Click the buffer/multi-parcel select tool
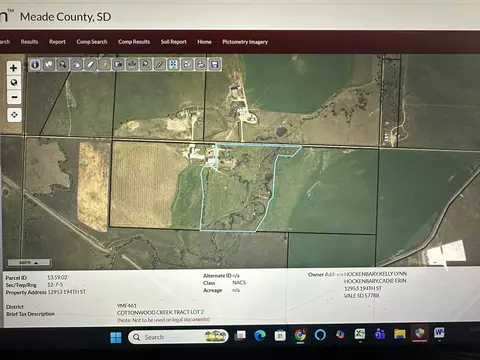The width and height of the screenshot is (480, 360). coord(132,64)
